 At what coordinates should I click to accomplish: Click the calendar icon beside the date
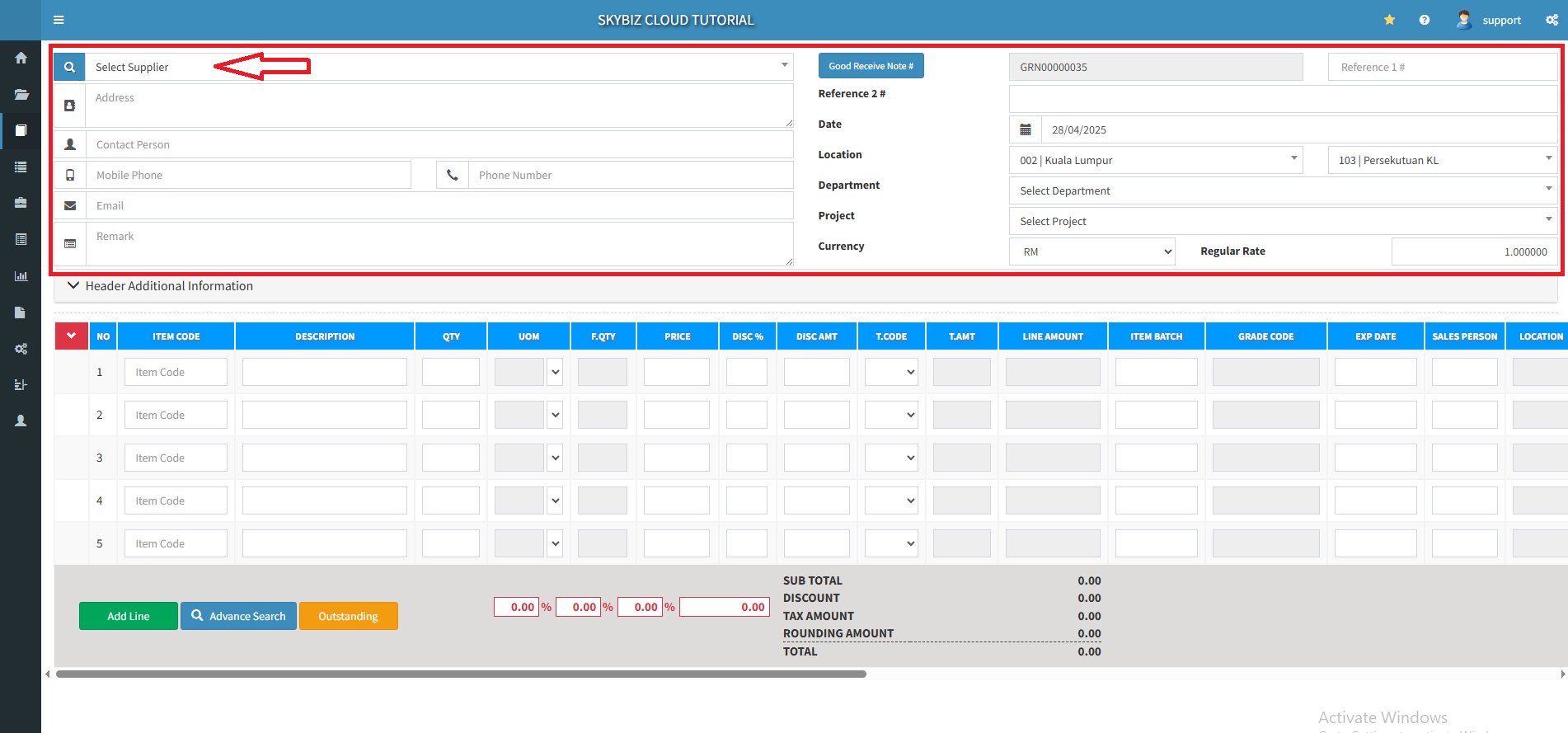tap(1026, 129)
